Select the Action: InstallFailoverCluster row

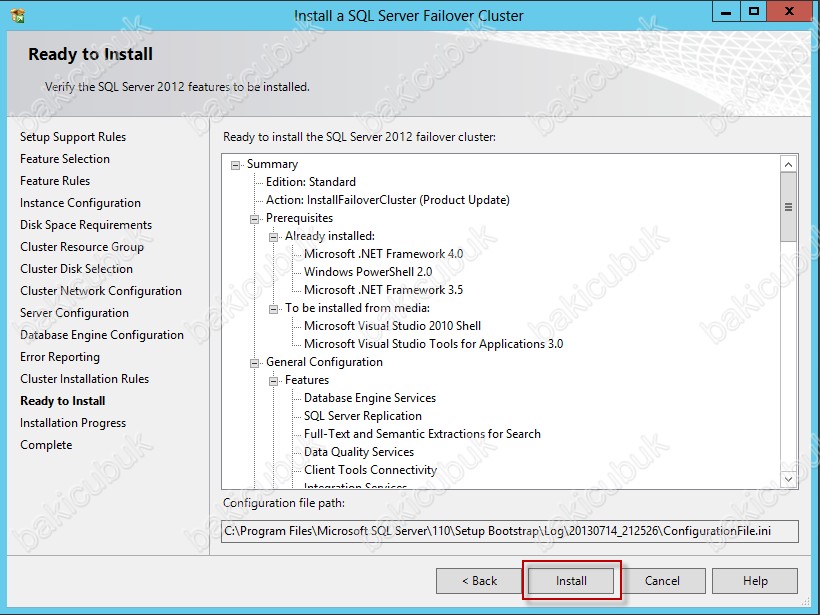pos(388,200)
